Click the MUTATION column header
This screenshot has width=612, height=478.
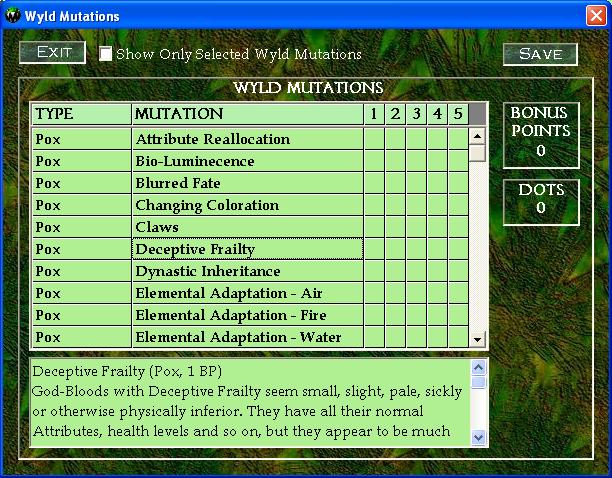click(248, 114)
